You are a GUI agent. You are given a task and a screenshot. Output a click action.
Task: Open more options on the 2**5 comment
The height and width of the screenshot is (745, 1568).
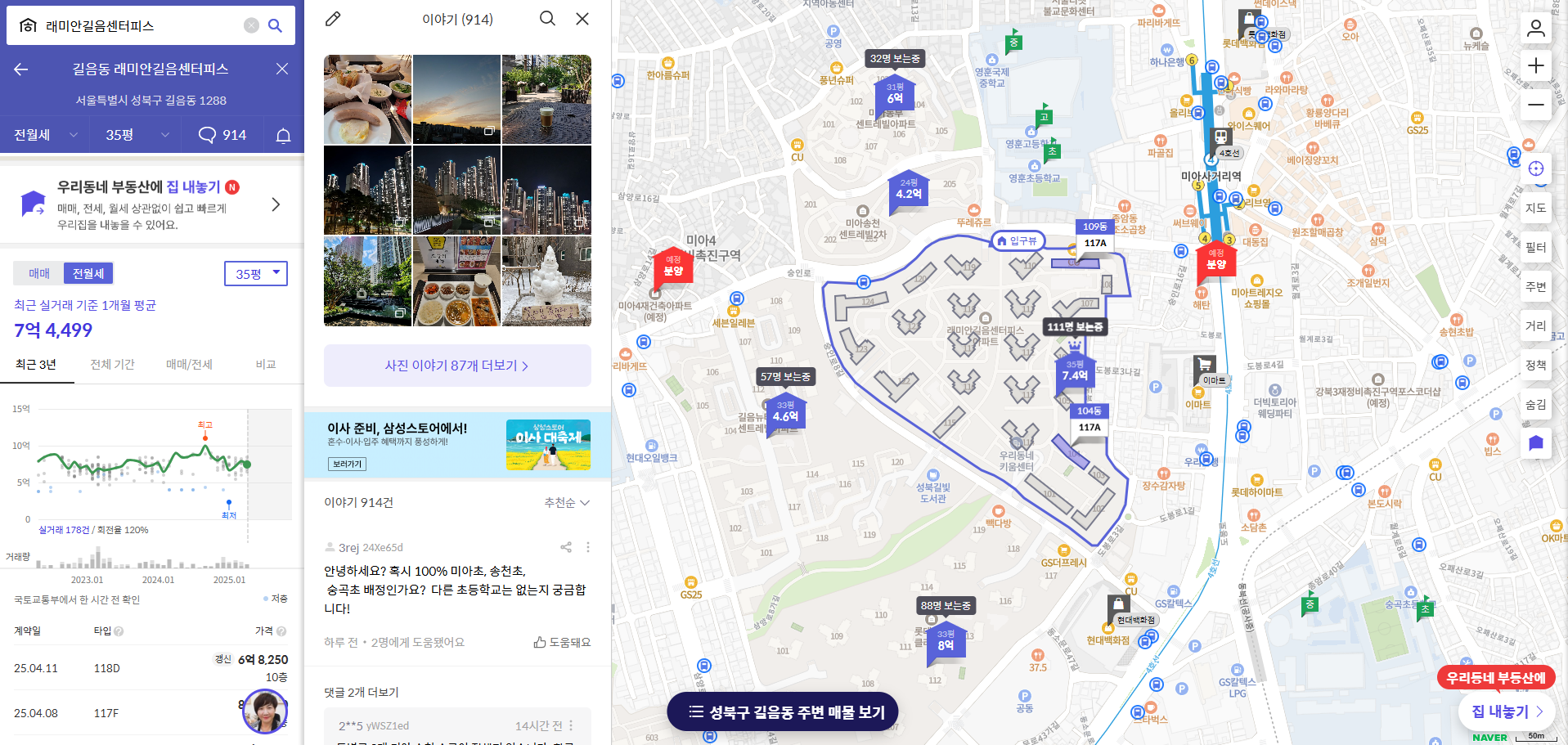coord(571,725)
